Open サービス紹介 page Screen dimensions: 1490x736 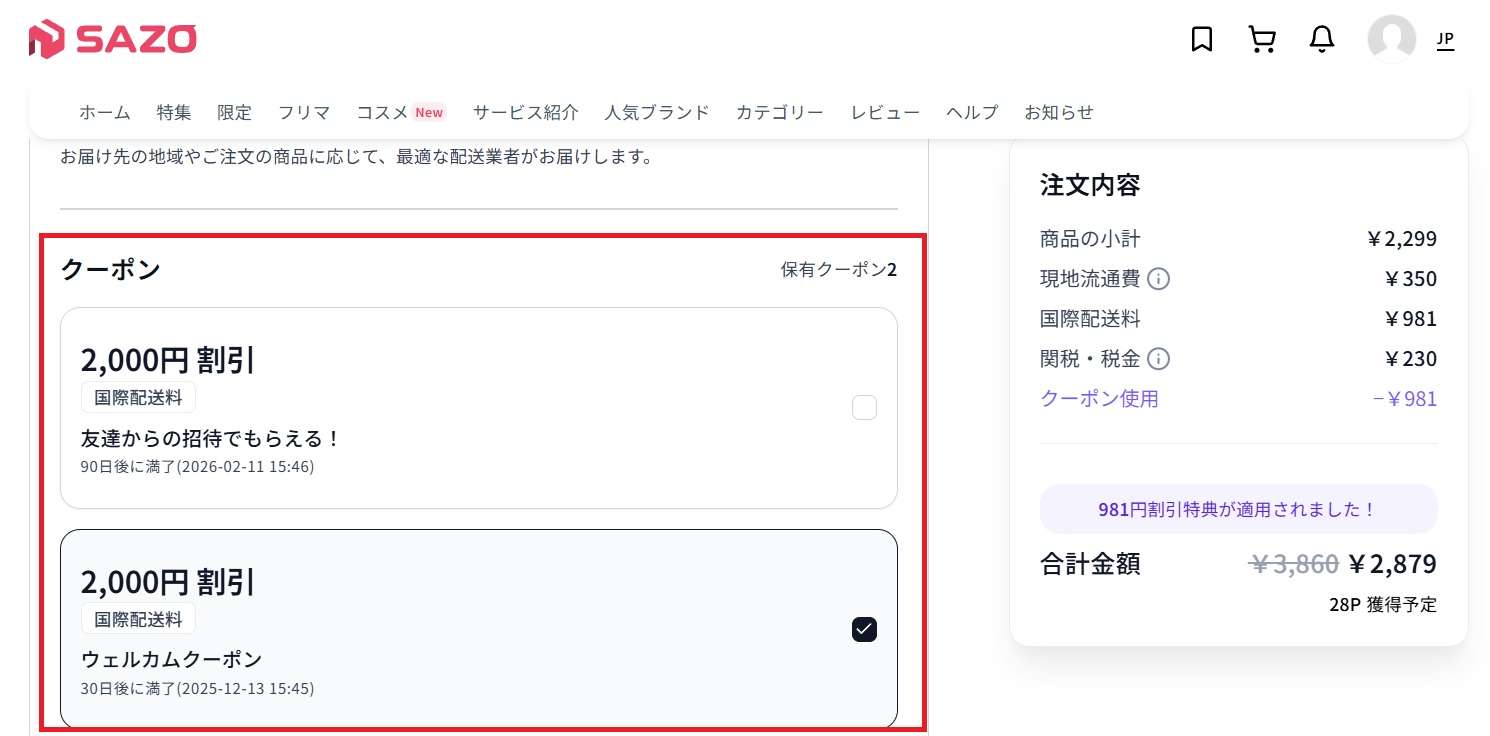tap(525, 112)
